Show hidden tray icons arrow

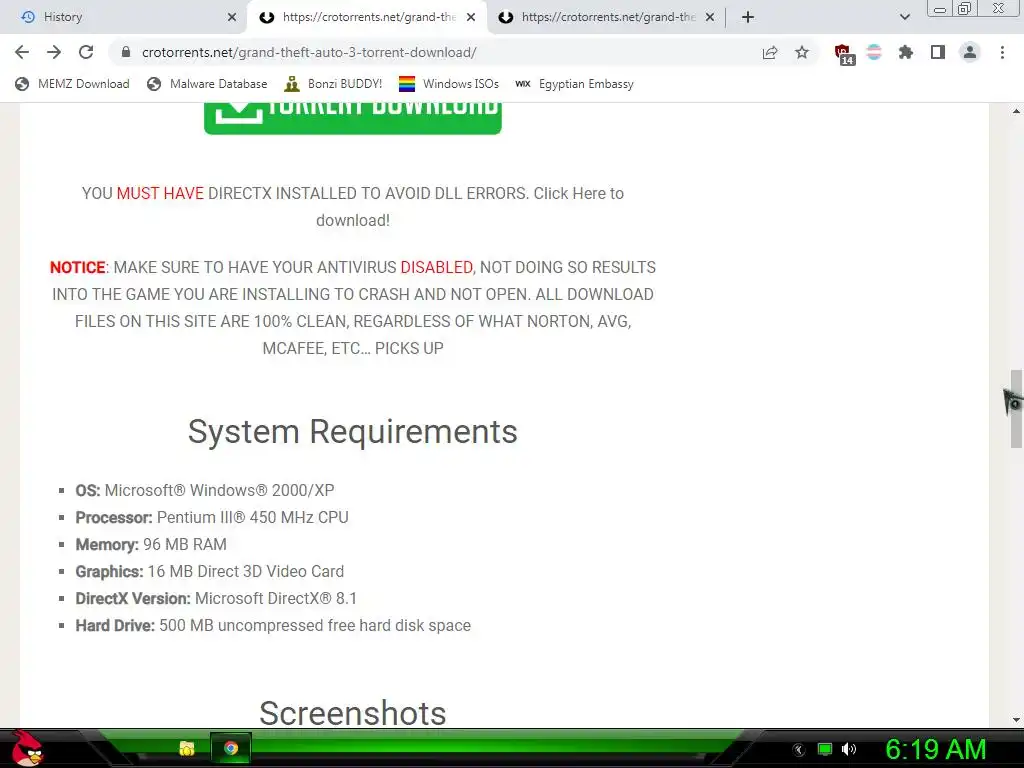pyautogui.click(x=798, y=750)
